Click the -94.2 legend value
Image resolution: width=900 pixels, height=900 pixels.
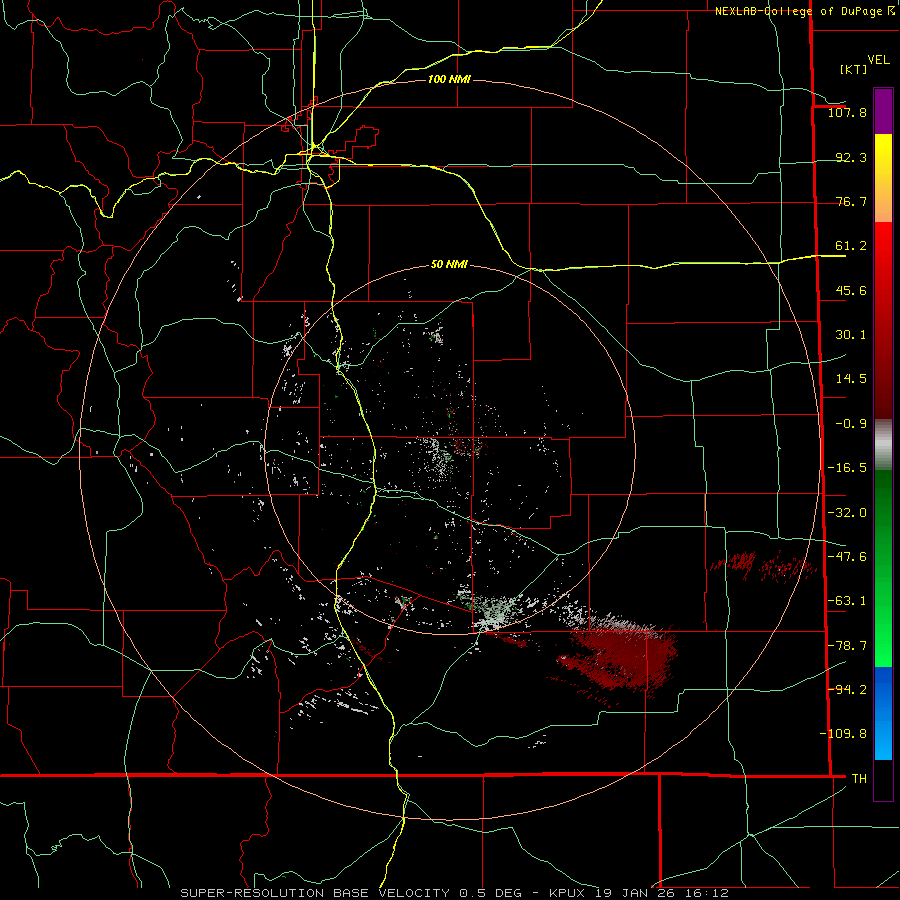point(847,689)
